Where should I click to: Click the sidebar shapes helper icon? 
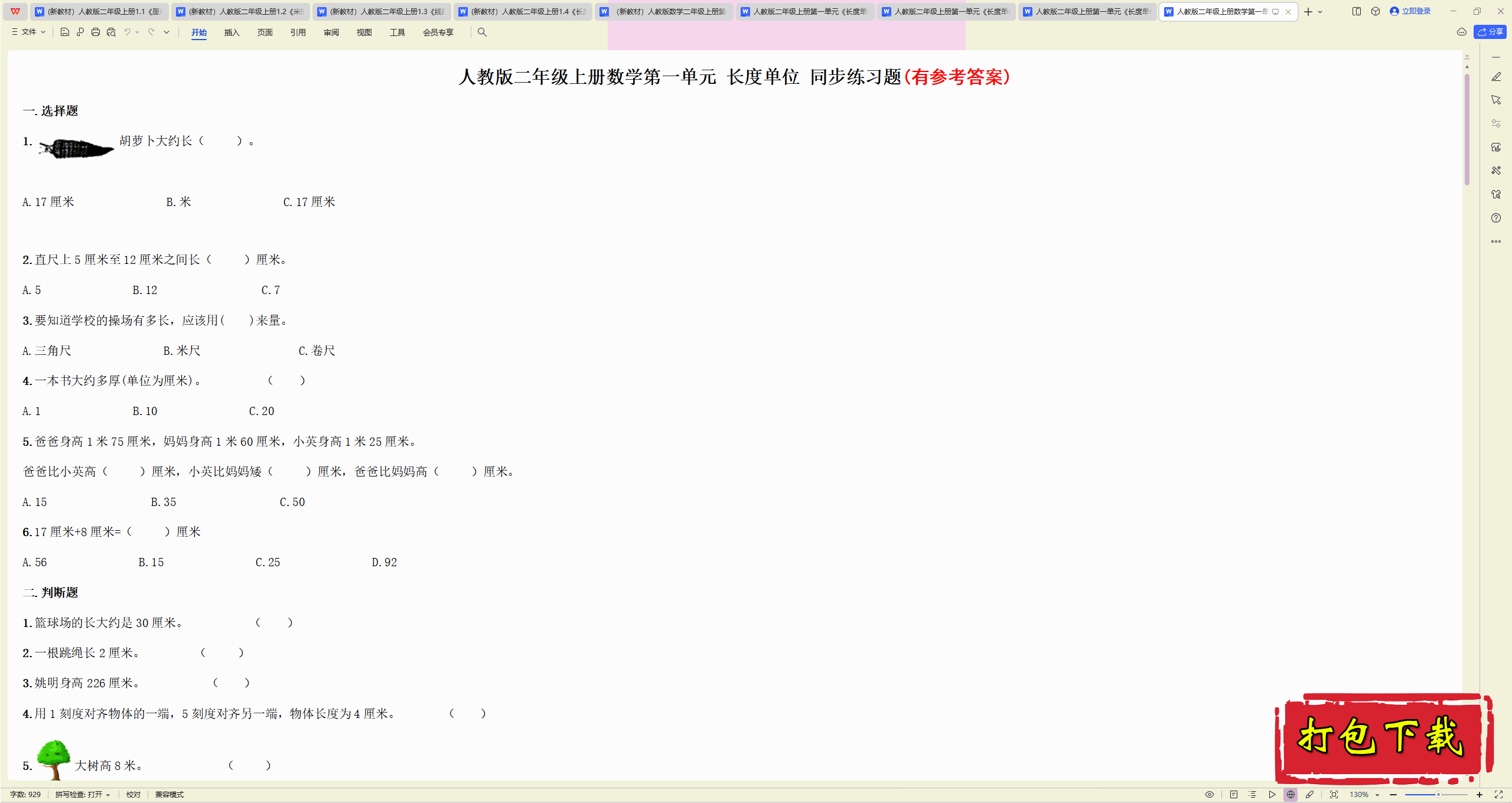pyautogui.click(x=1496, y=194)
